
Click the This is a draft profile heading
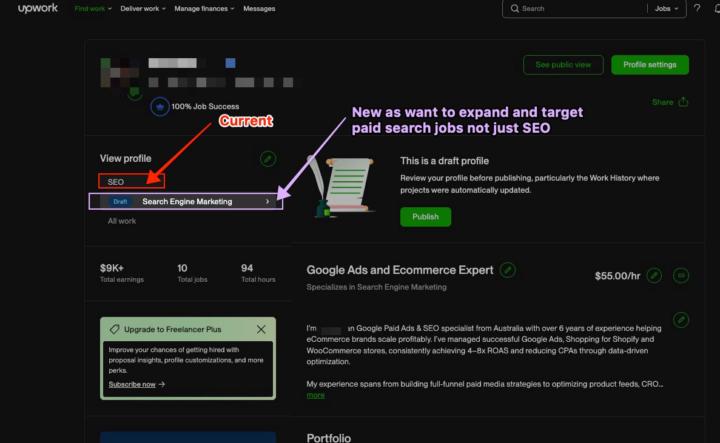[x=444, y=161]
